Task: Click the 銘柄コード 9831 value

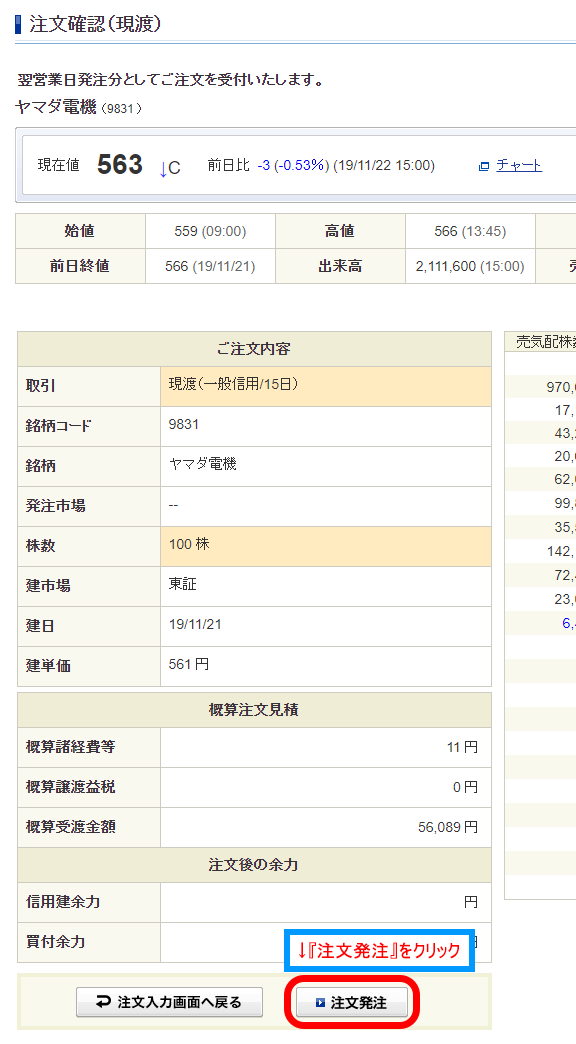Action: [184, 424]
